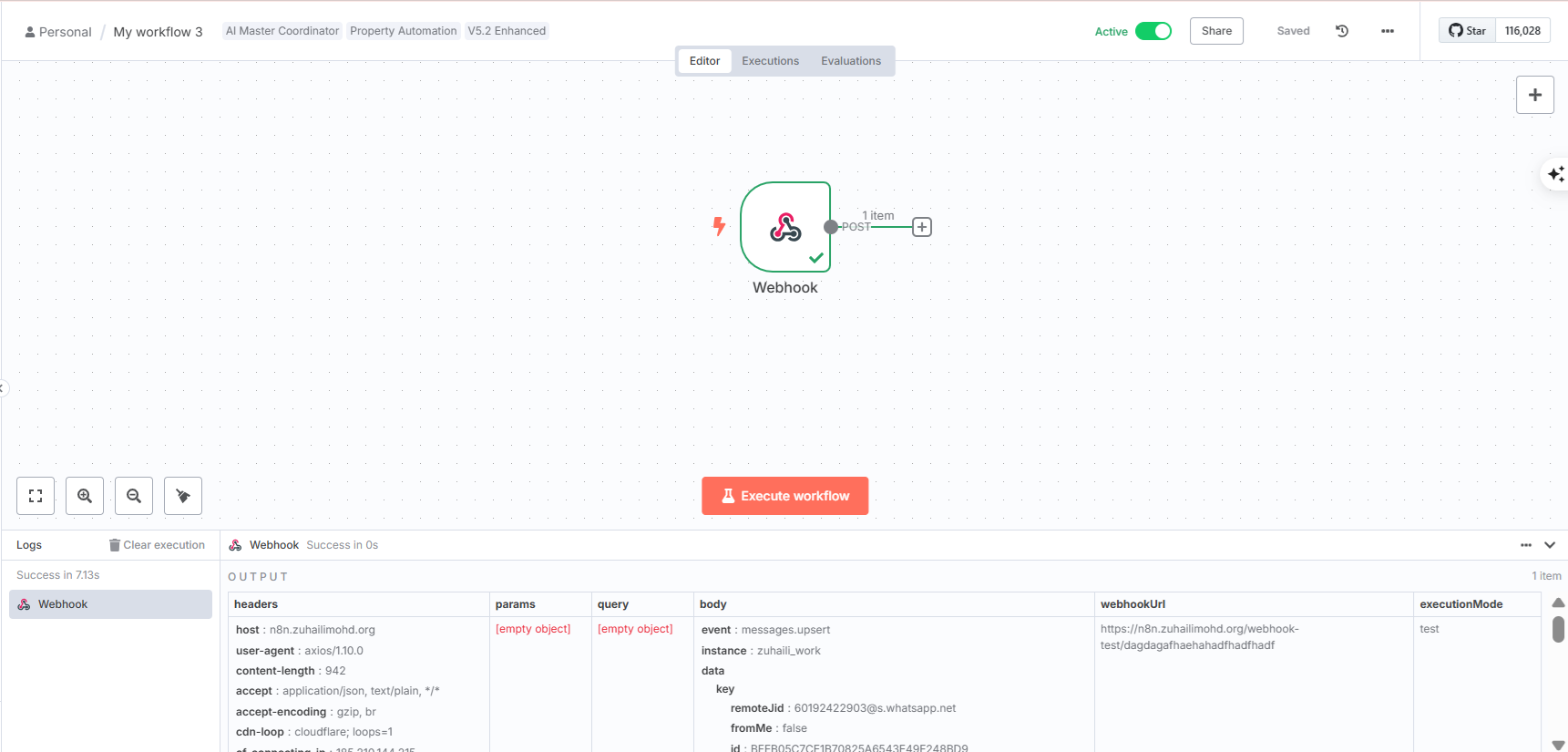The width and height of the screenshot is (1568, 752).
Task: Click the fromMe false row
Action: (768, 728)
